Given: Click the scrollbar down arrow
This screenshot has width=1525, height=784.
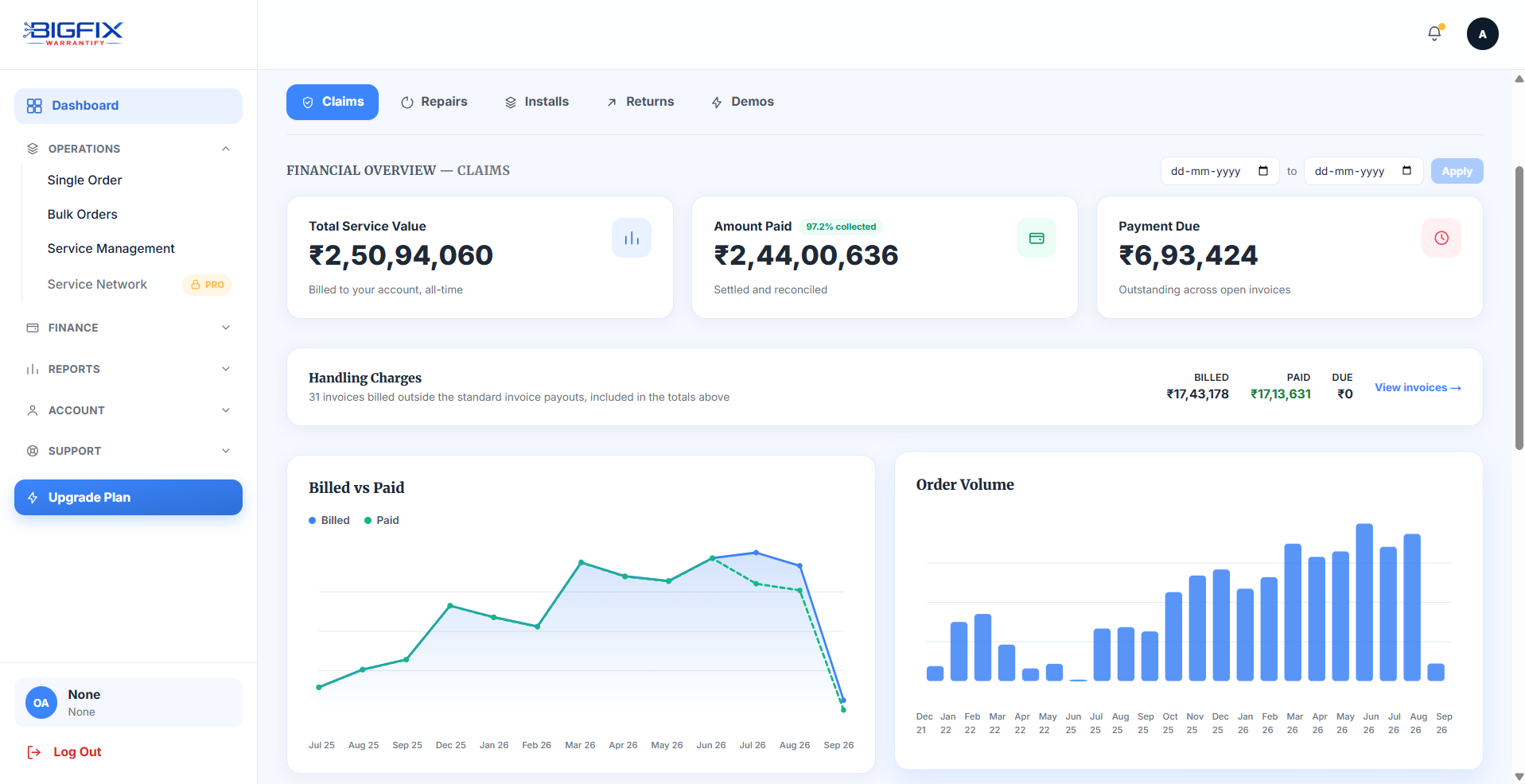Looking at the screenshot, I should [1519, 777].
